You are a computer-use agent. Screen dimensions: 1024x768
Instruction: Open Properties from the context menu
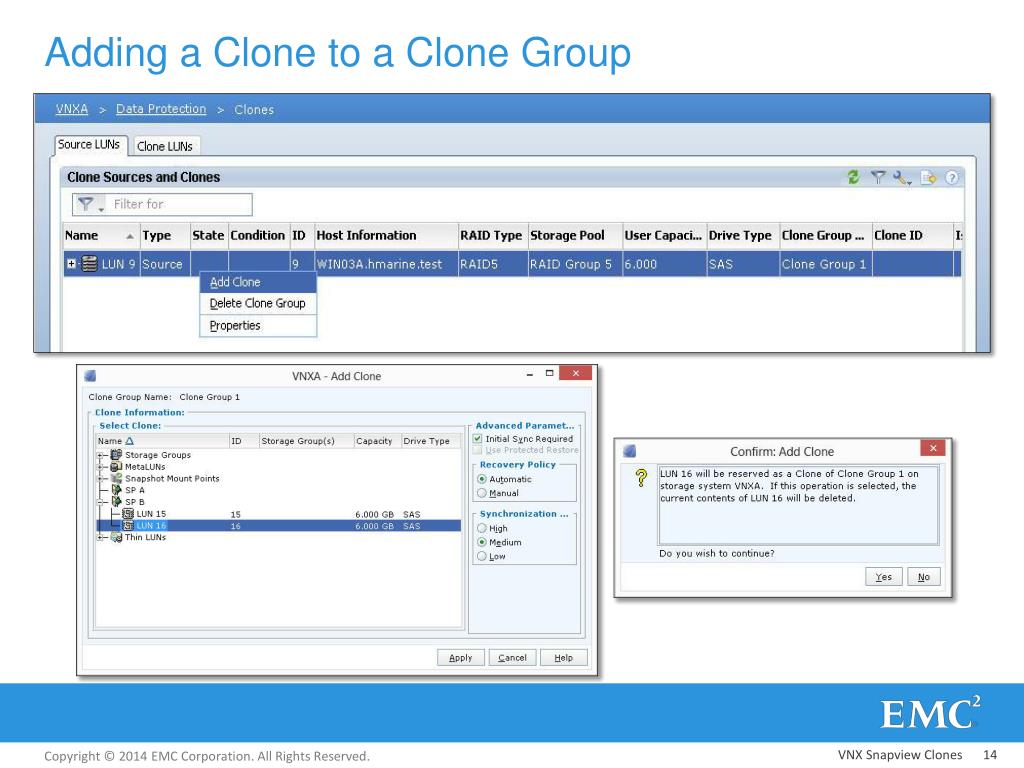click(x=258, y=325)
